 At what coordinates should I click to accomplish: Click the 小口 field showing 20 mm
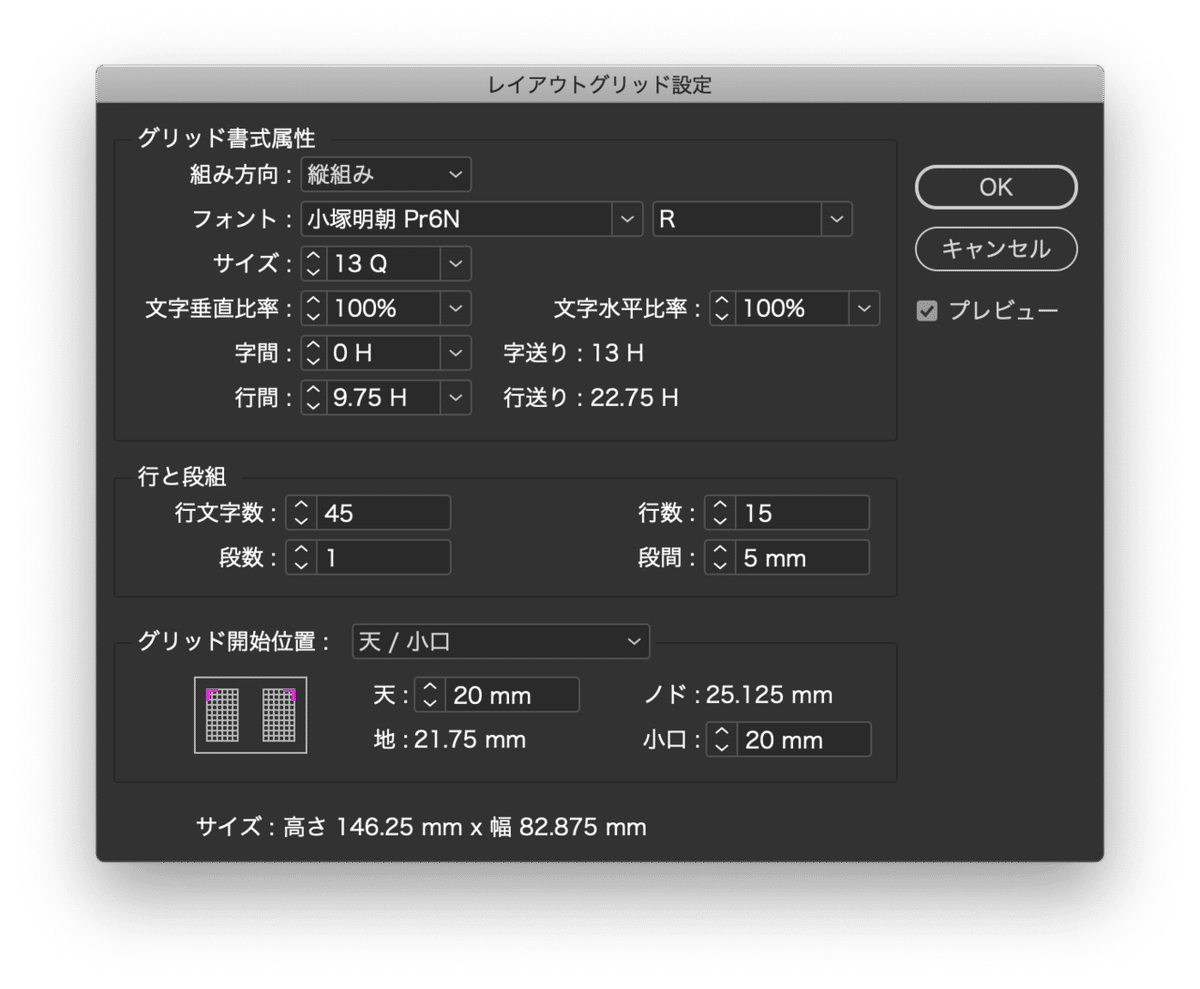coord(805,739)
